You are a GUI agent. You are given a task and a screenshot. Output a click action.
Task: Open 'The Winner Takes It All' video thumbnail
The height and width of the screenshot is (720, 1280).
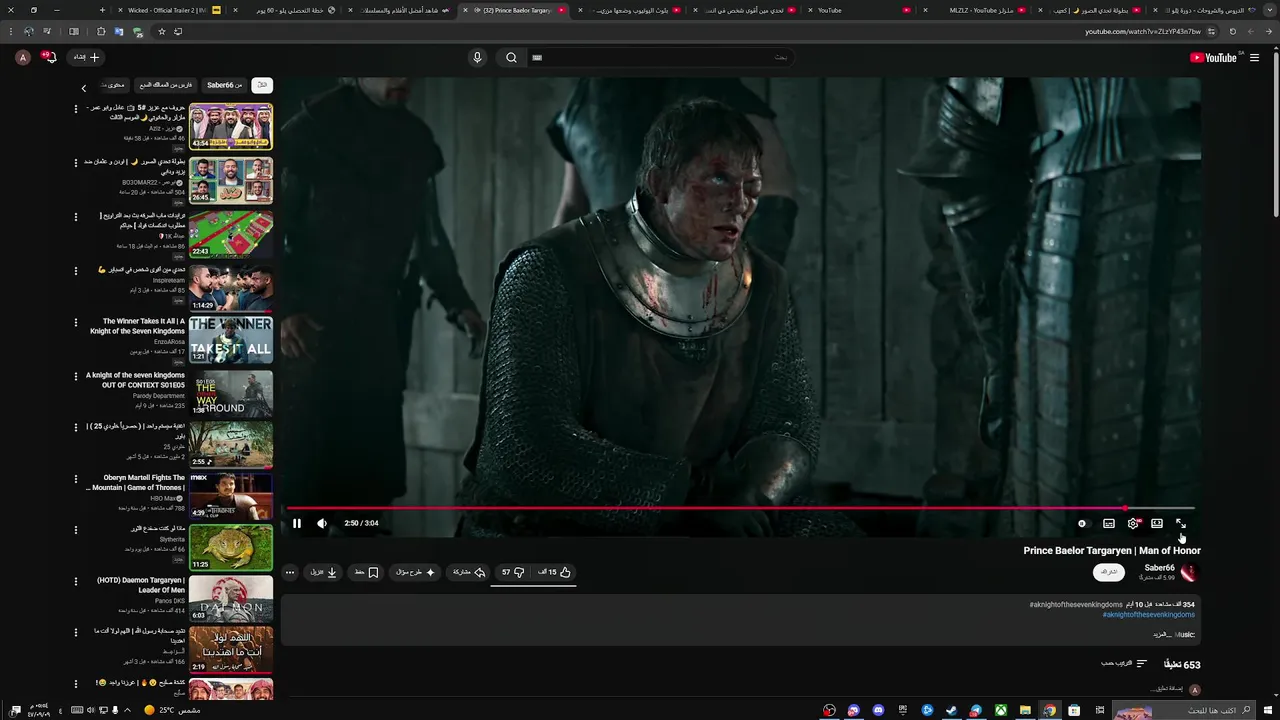tap(231, 340)
